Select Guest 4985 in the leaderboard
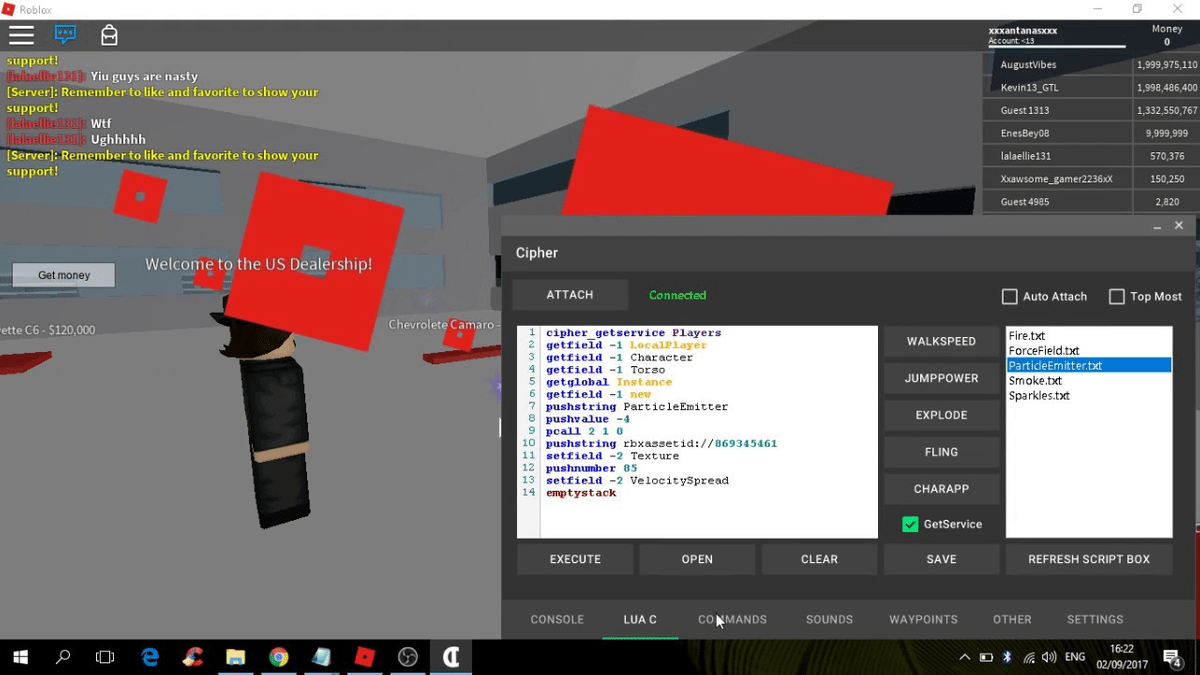The image size is (1200, 675). coord(1057,202)
